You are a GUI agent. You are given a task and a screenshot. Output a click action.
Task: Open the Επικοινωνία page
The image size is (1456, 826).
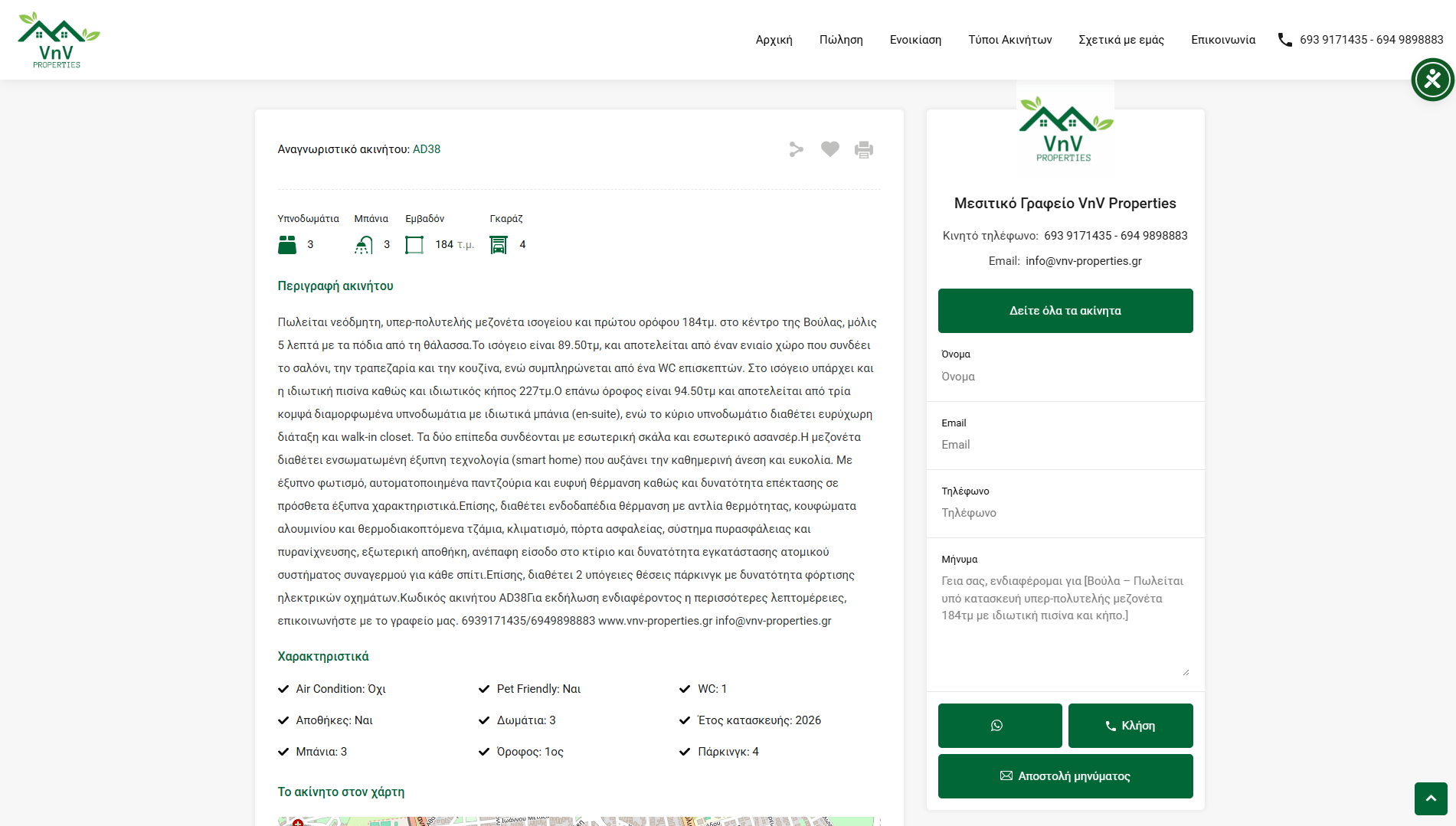(x=1222, y=40)
